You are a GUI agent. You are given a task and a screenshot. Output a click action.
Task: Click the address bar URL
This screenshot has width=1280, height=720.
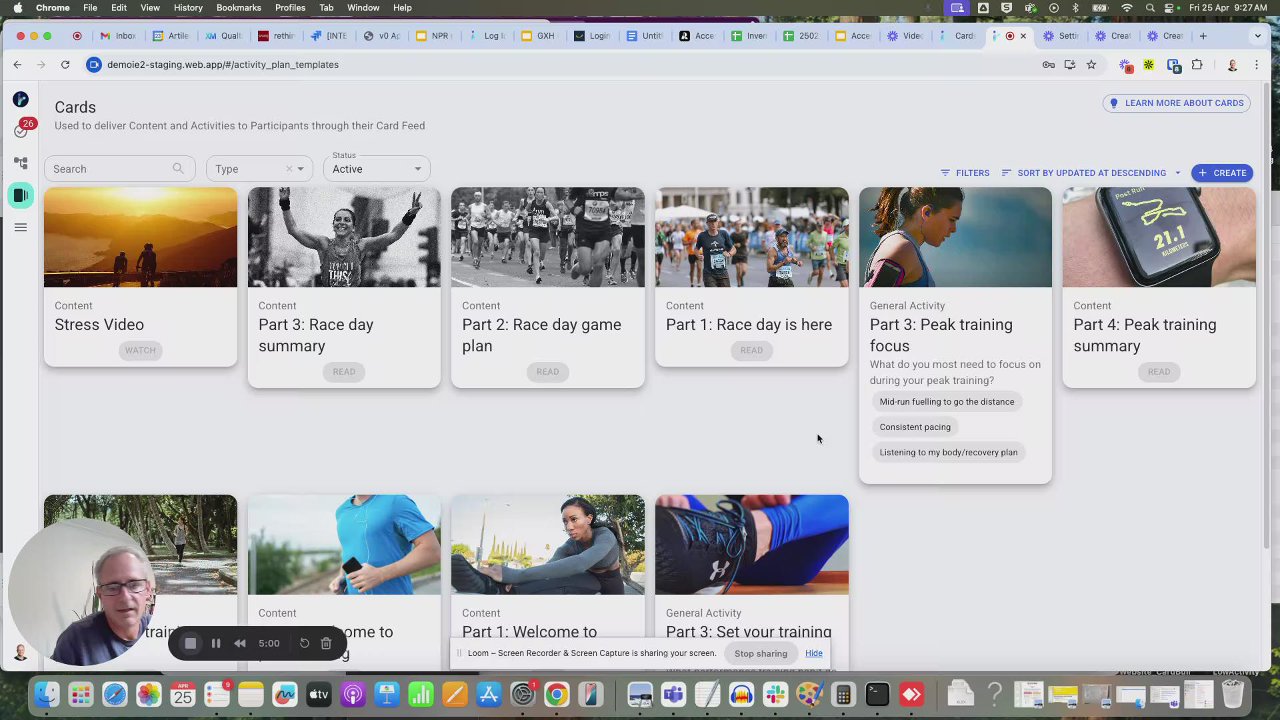(x=223, y=65)
